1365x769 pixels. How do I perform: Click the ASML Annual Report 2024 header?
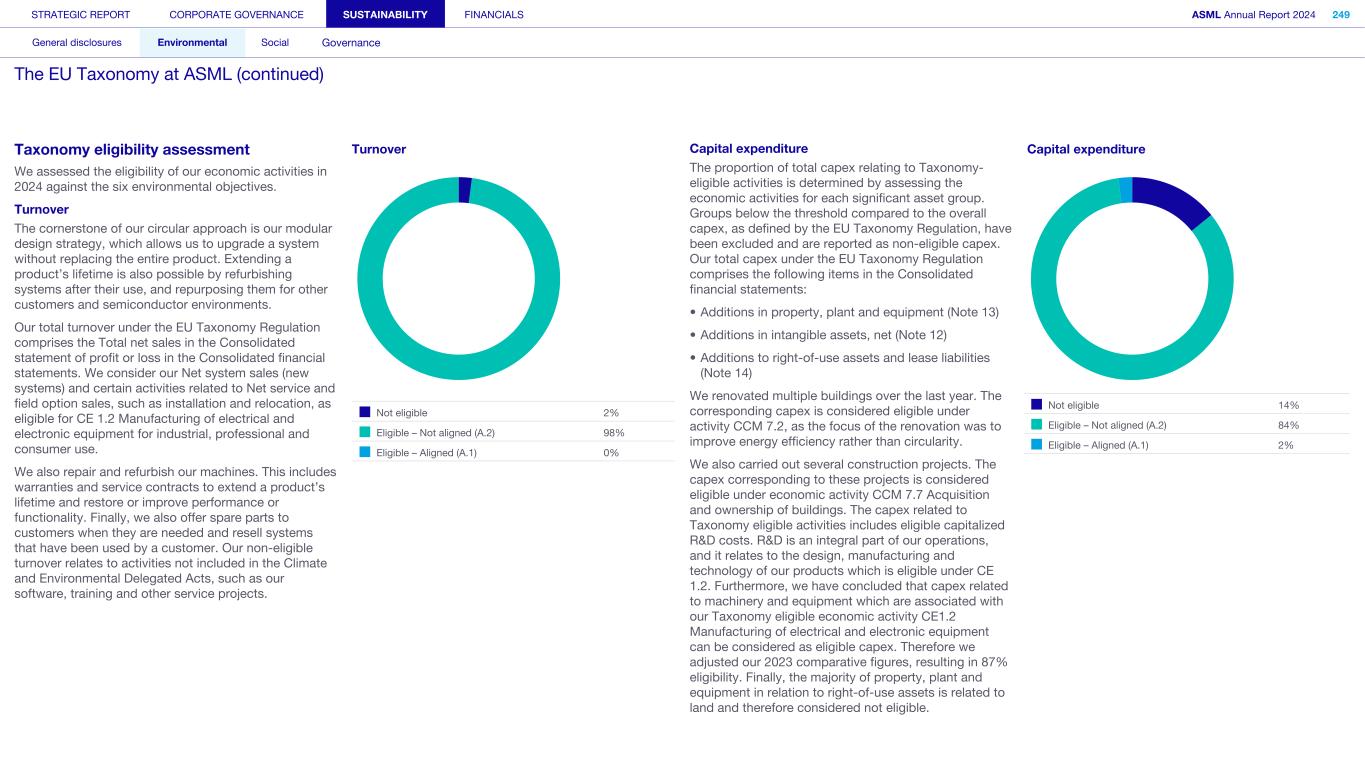pyautogui.click(x=1253, y=14)
